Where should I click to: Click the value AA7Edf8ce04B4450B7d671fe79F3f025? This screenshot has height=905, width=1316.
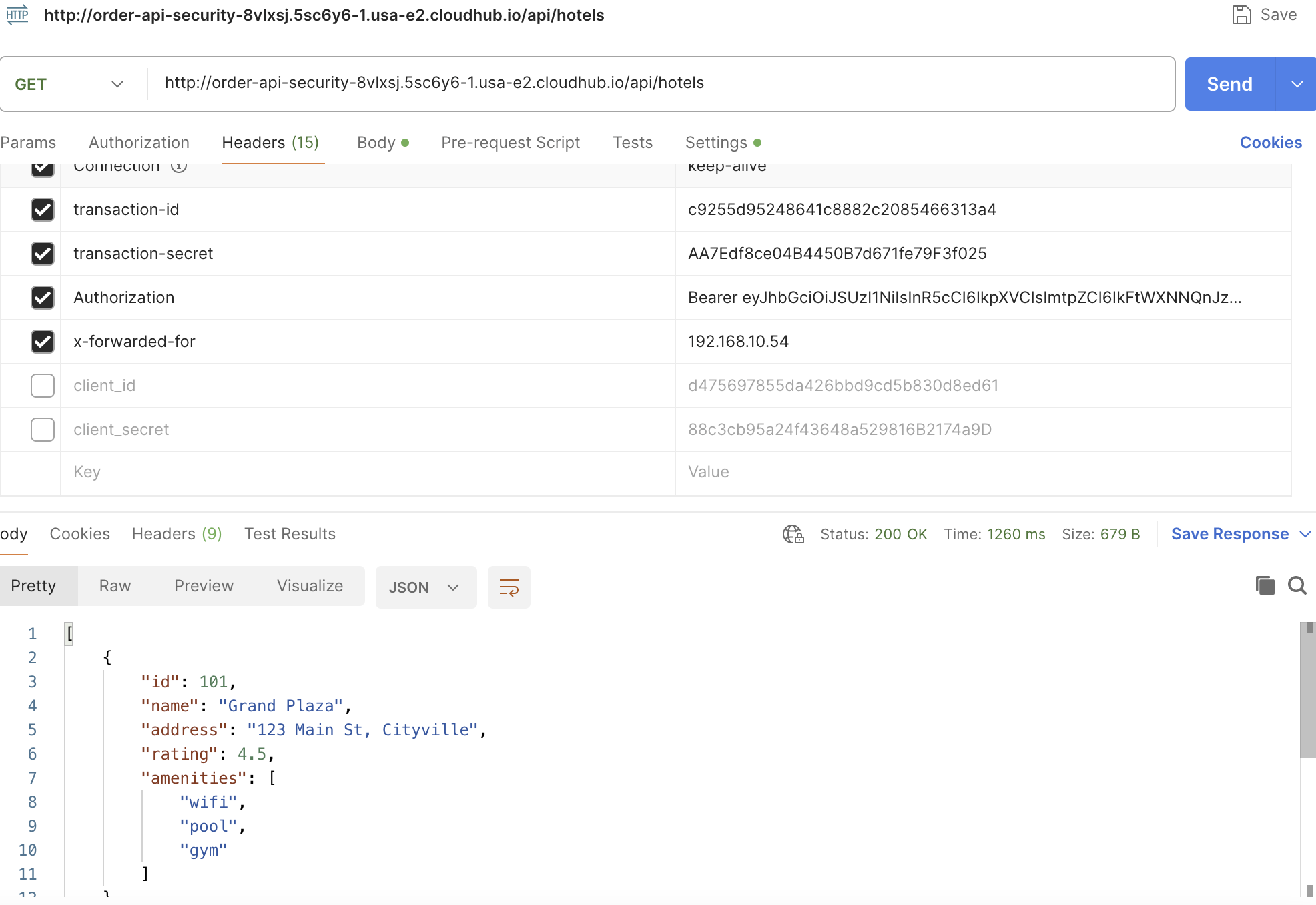(x=838, y=254)
